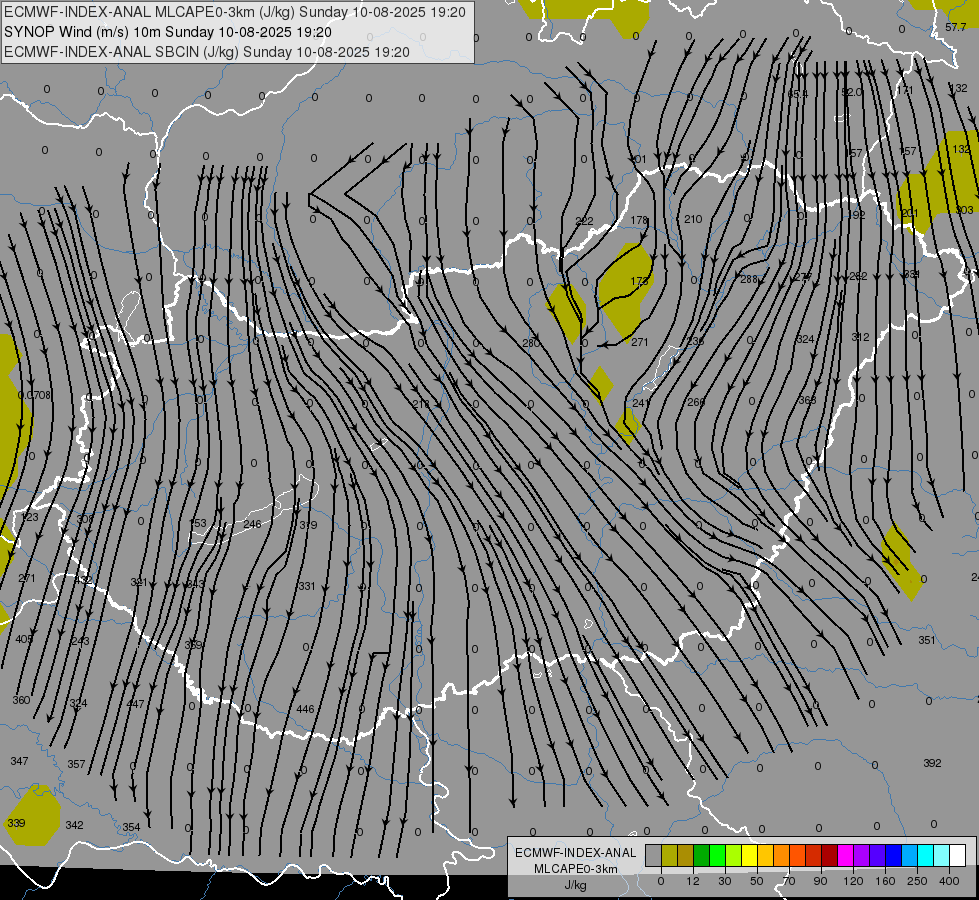
Task: Select the 351 map value
Action: tap(927, 640)
